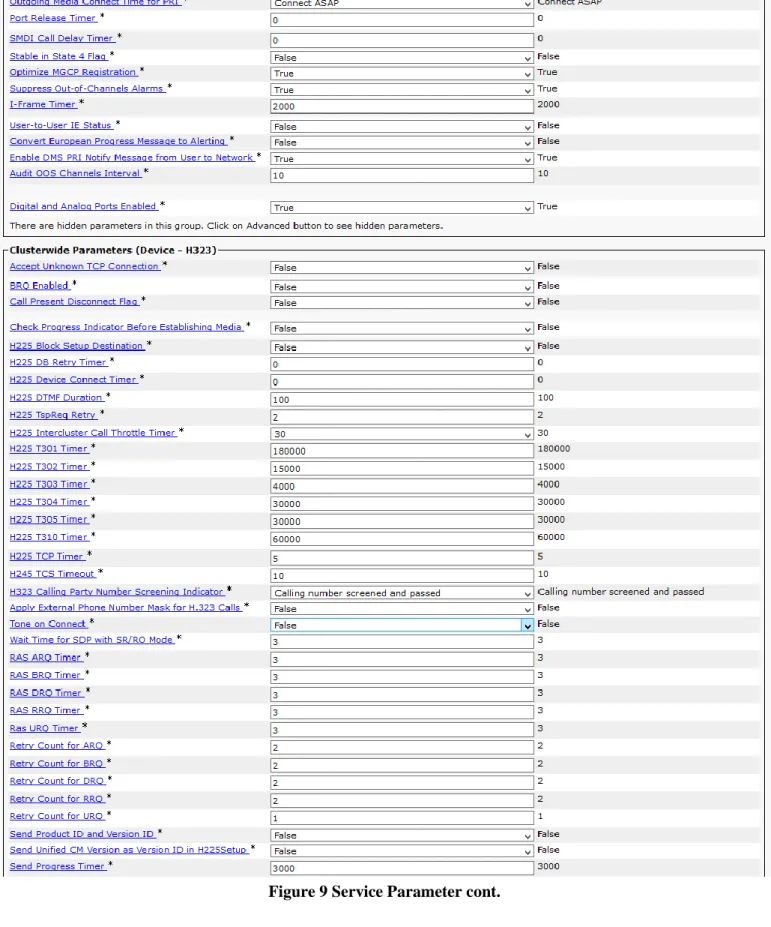
Task: Open the Retry Count for URQ link
Action: (x=57, y=816)
